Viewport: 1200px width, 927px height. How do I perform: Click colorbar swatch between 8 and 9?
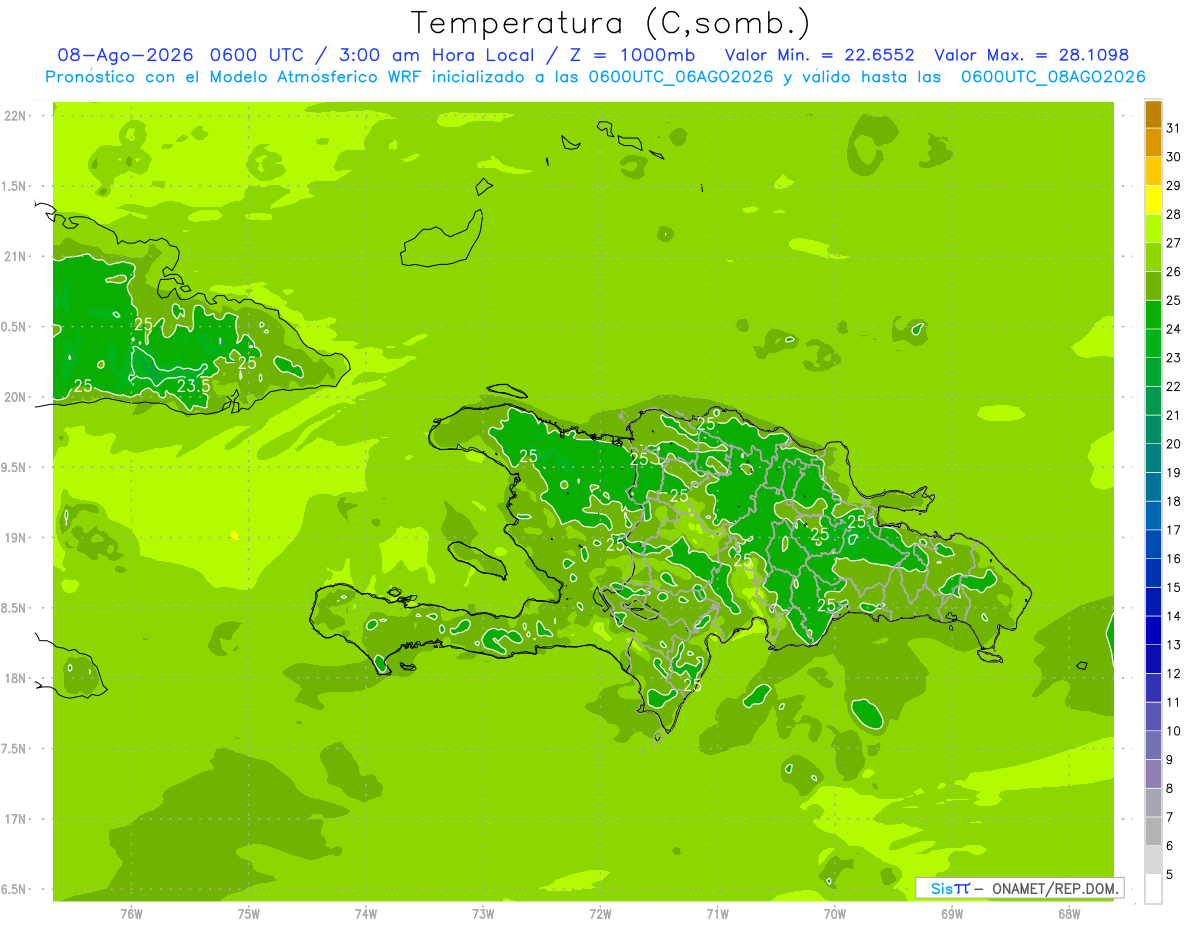[1153, 774]
